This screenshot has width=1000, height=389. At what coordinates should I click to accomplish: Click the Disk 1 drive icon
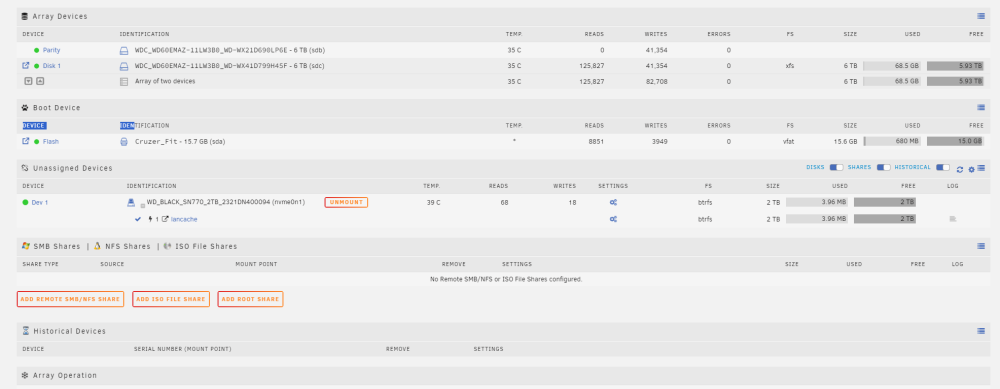coord(124,66)
